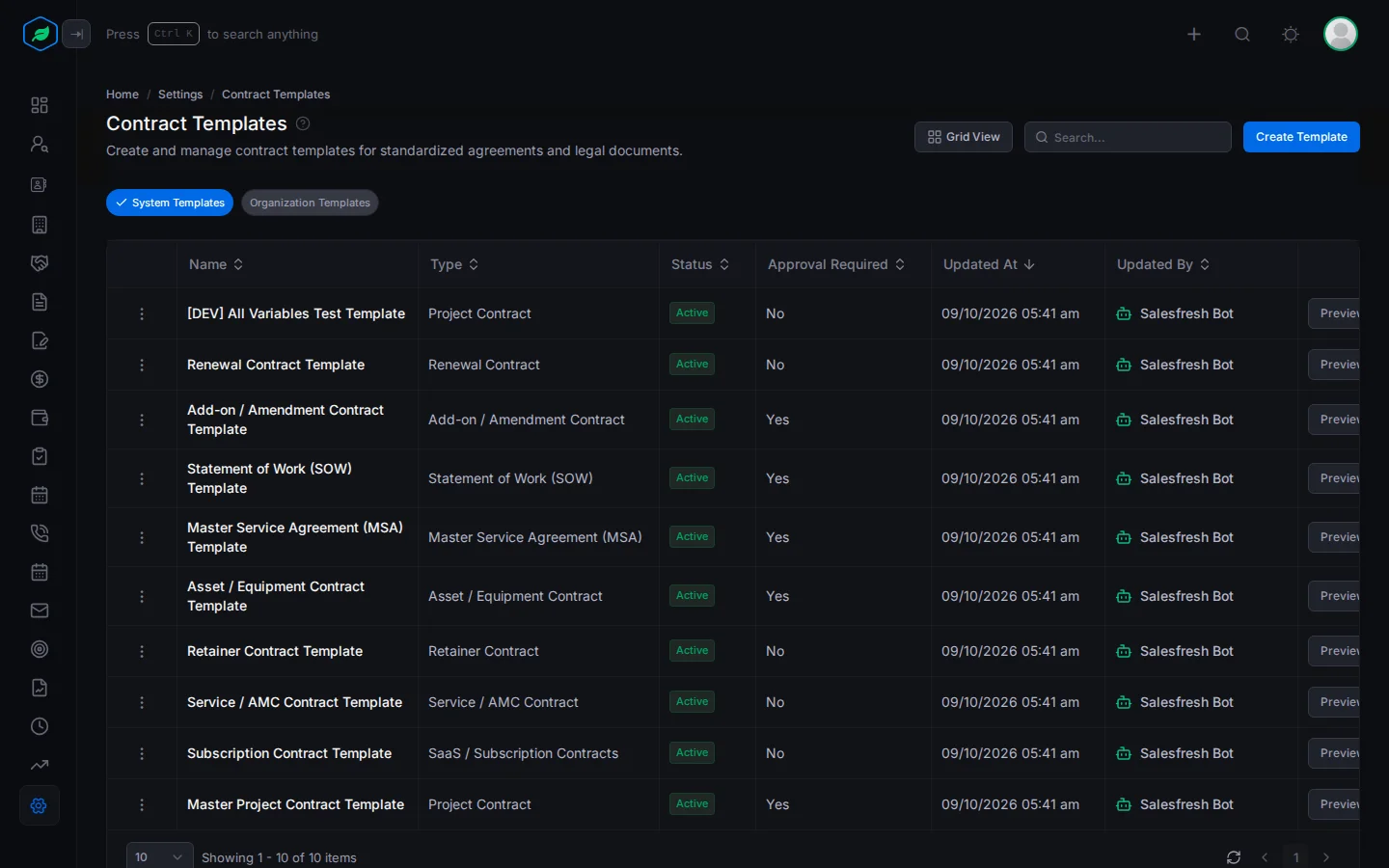Open the contact card icon in sidebar
This screenshot has height=868, width=1389.
[40, 184]
